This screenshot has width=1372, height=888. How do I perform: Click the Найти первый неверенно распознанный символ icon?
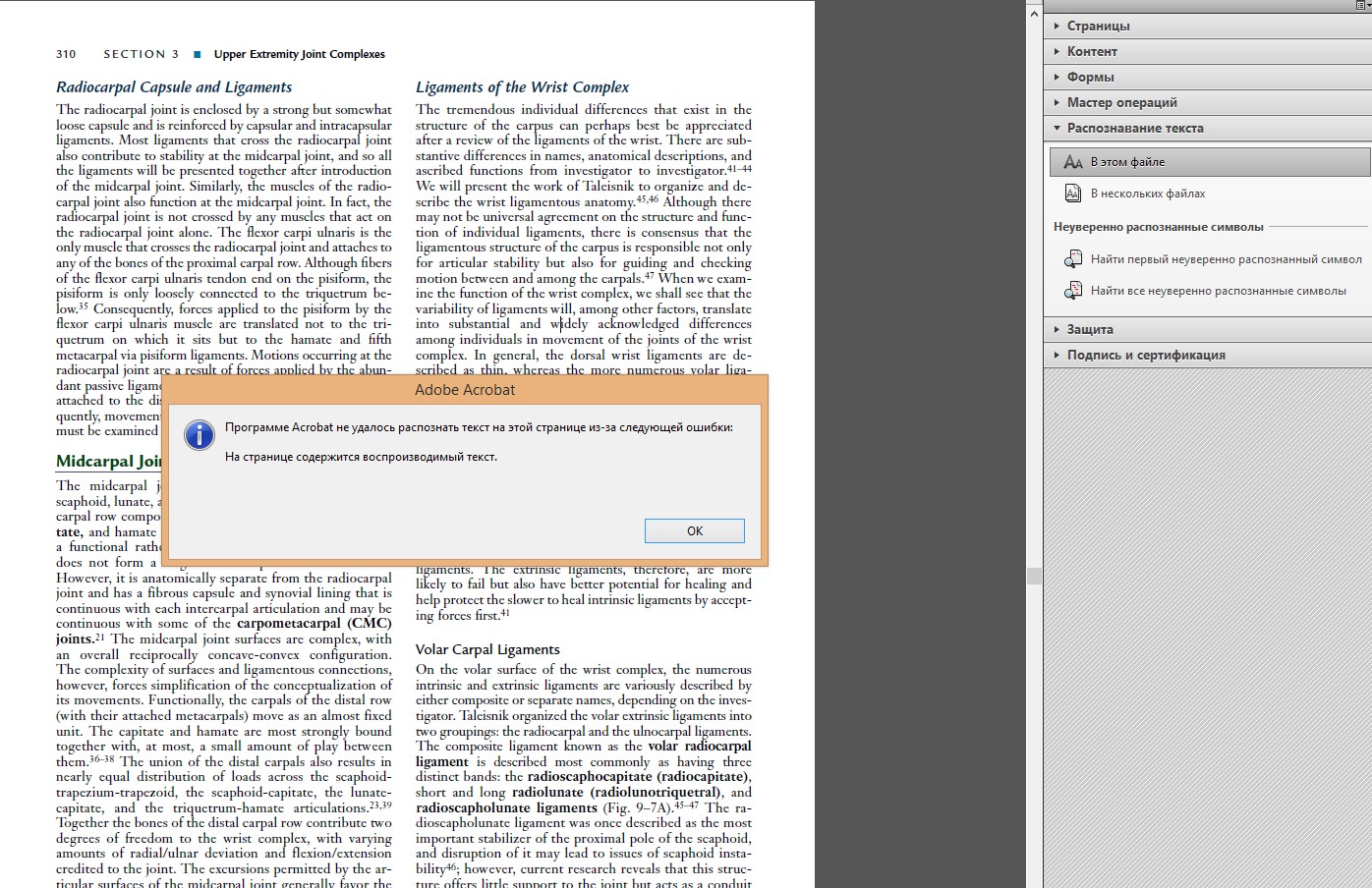click(x=1073, y=259)
